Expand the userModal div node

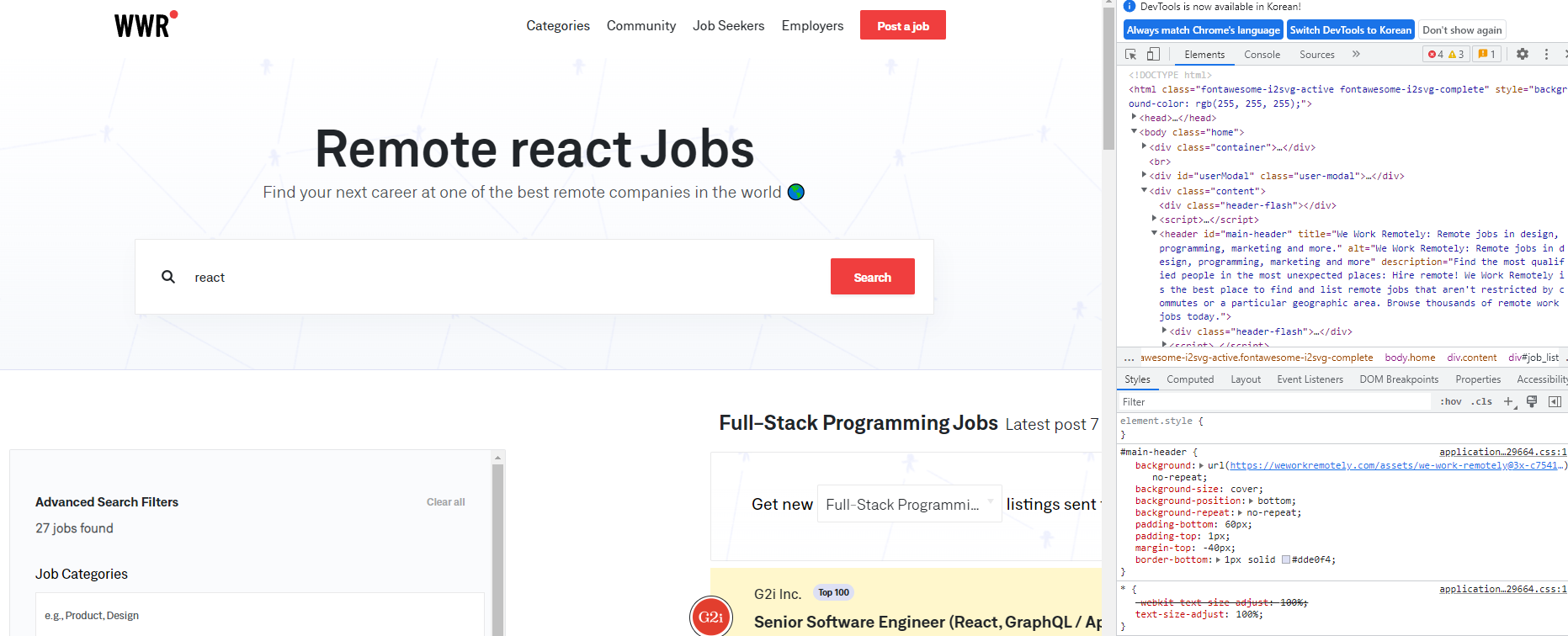point(1145,176)
